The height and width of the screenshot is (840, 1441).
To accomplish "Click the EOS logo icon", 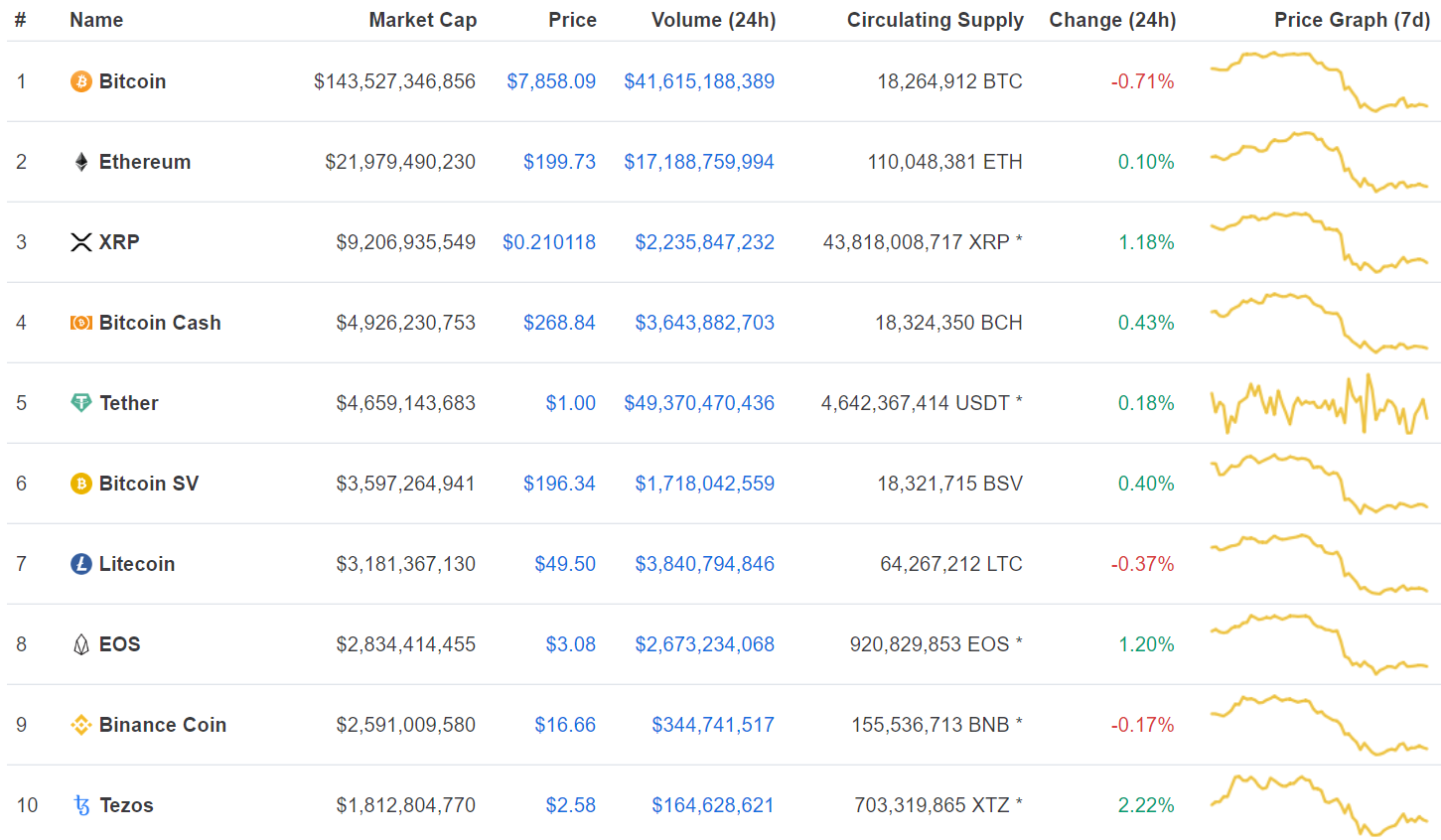I will [81, 644].
